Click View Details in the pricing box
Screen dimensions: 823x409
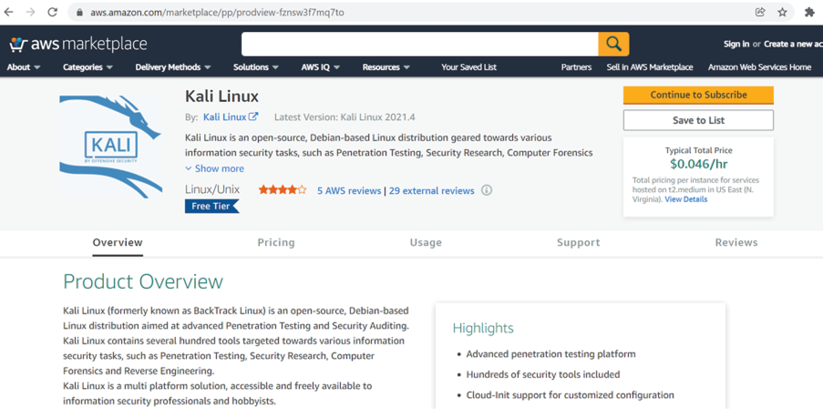[686, 200]
